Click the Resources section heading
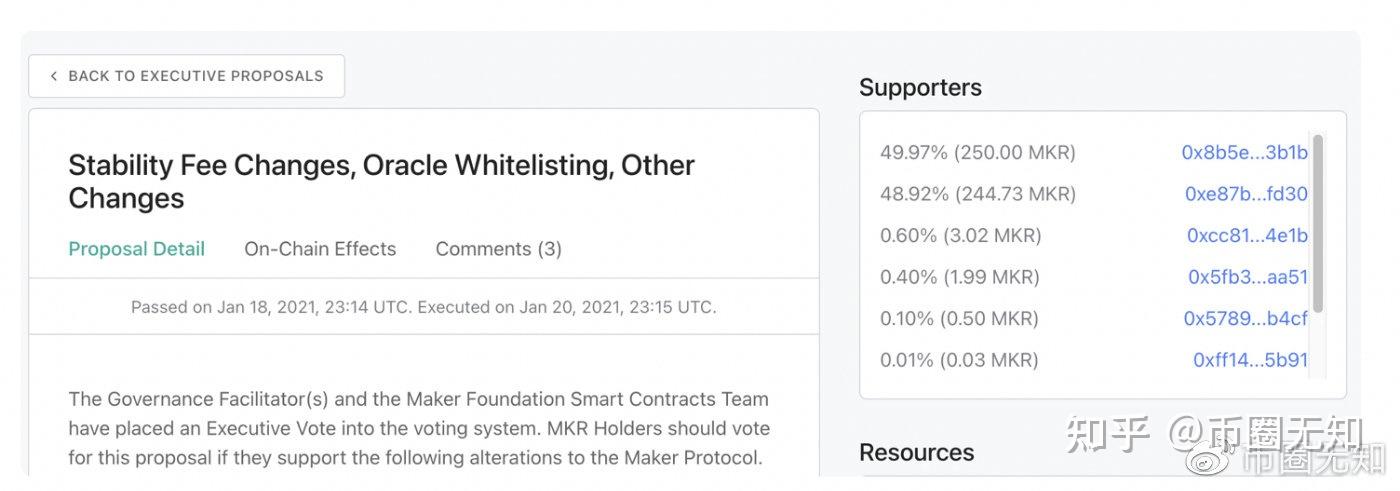 point(916,453)
